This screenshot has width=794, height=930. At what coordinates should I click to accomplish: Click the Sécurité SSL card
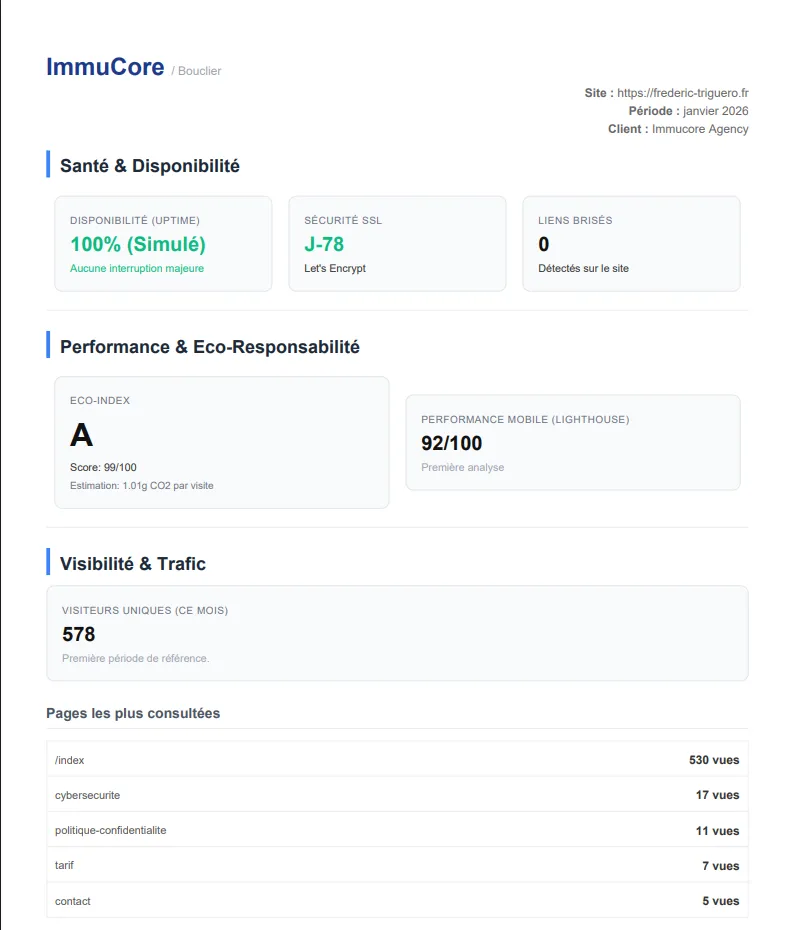397,243
